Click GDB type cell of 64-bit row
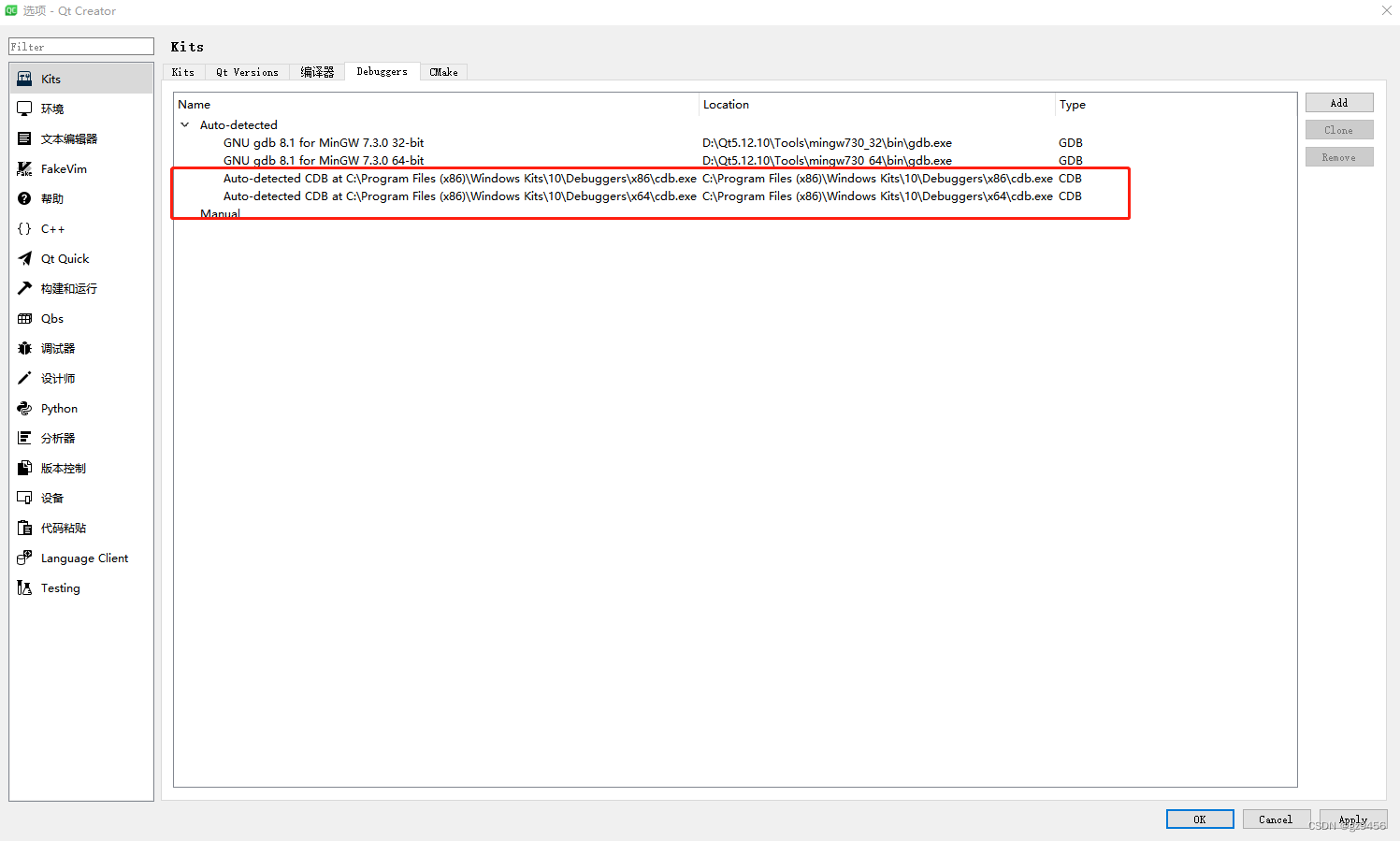This screenshot has height=841, width=1400. tap(1071, 161)
